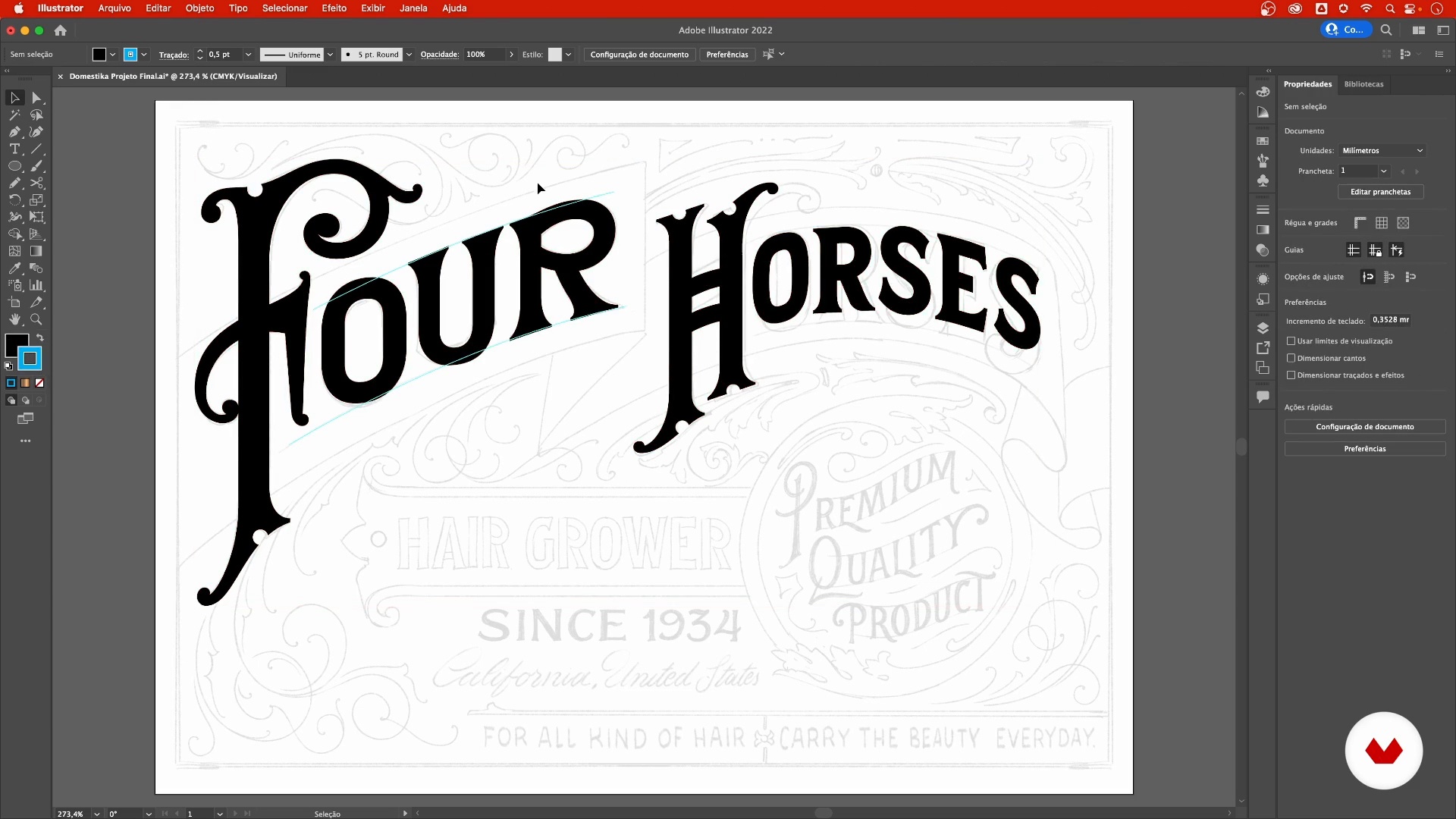Expand the Opacidade arrow

[x=511, y=55]
